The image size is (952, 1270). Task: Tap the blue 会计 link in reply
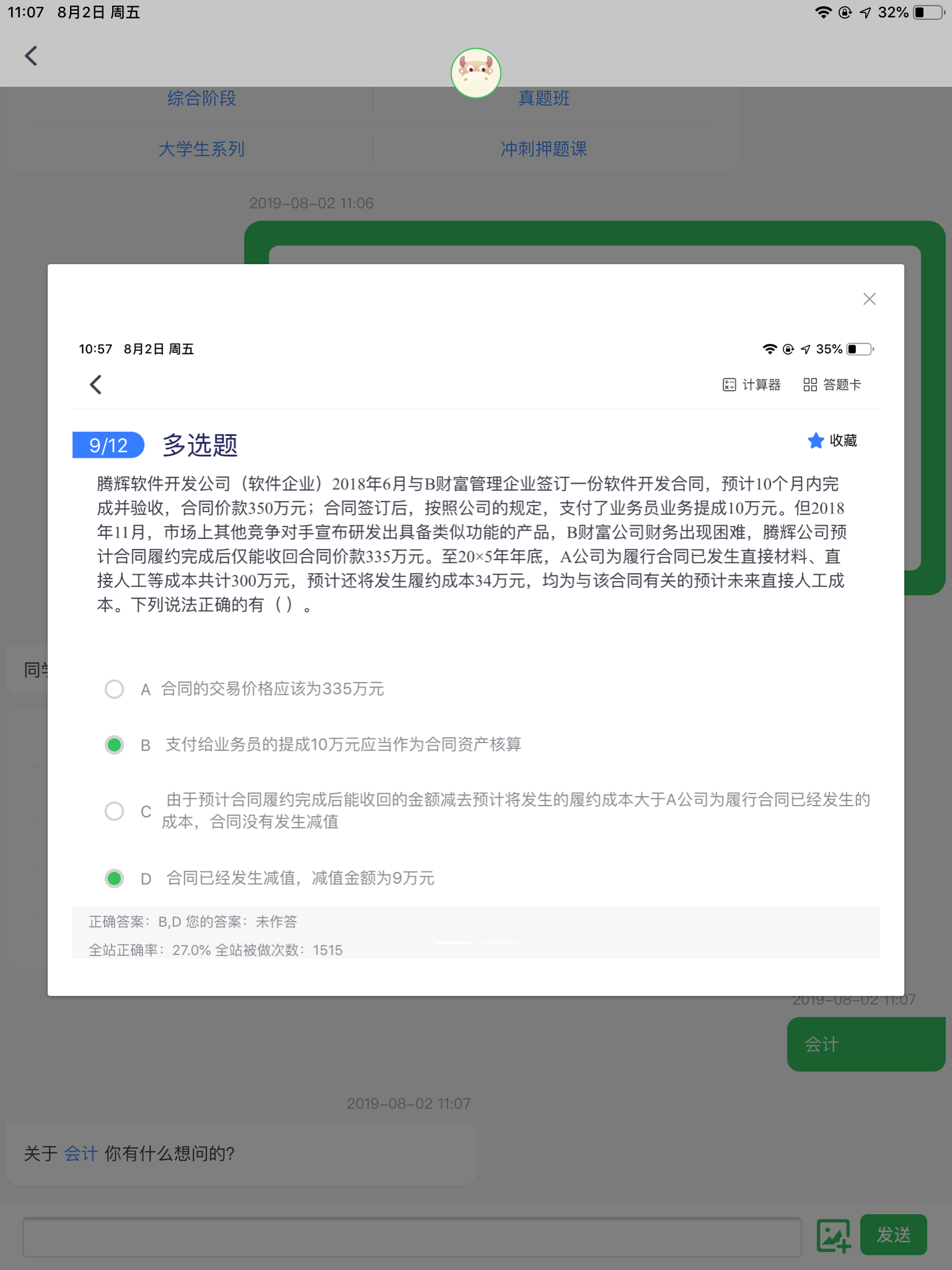[x=81, y=1153]
